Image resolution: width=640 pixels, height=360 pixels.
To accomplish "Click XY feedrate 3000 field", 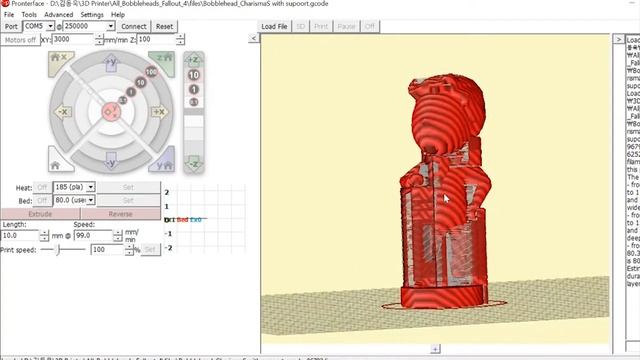I will point(73,40).
